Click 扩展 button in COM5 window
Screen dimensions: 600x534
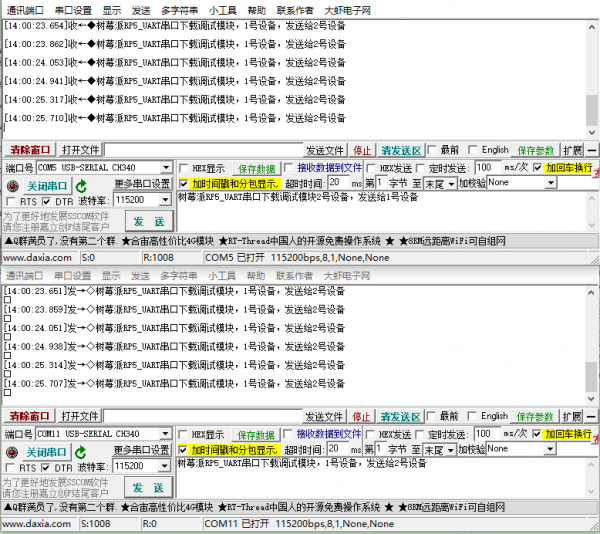click(x=572, y=150)
